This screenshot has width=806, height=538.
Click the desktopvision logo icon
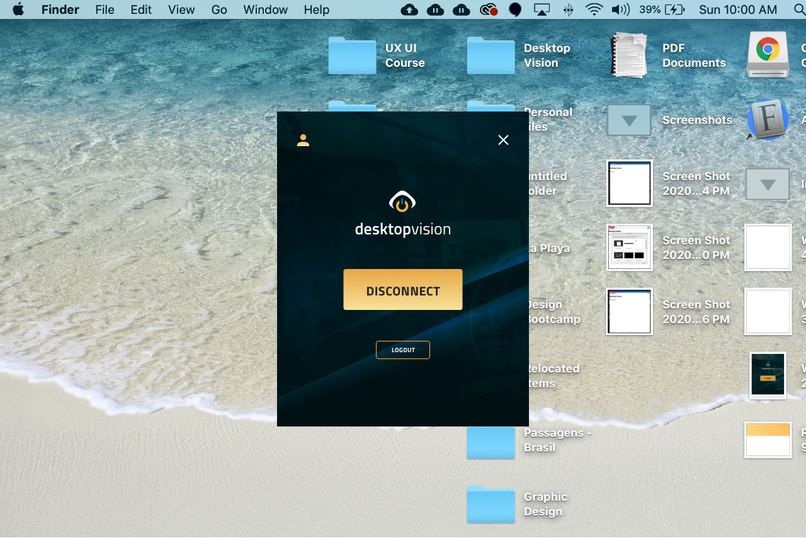[x=402, y=201]
